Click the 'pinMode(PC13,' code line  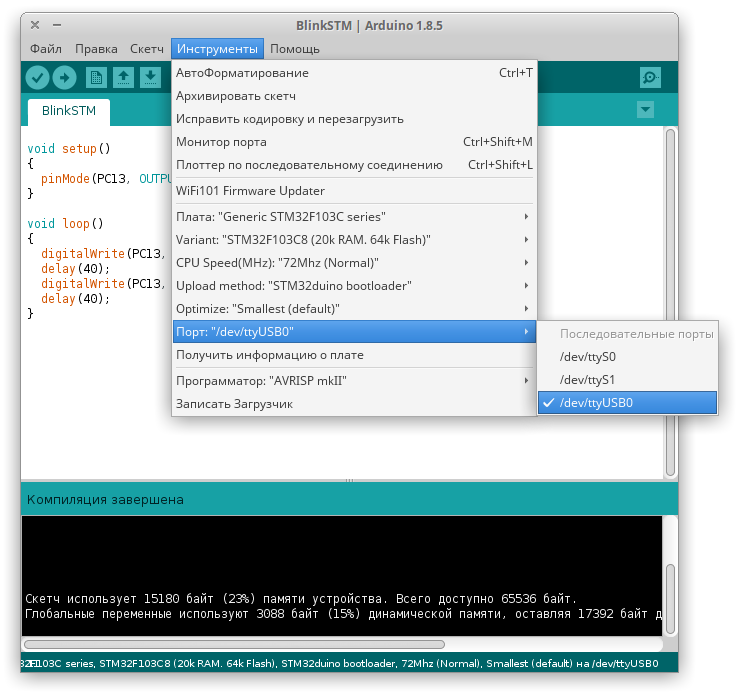[x=85, y=179]
